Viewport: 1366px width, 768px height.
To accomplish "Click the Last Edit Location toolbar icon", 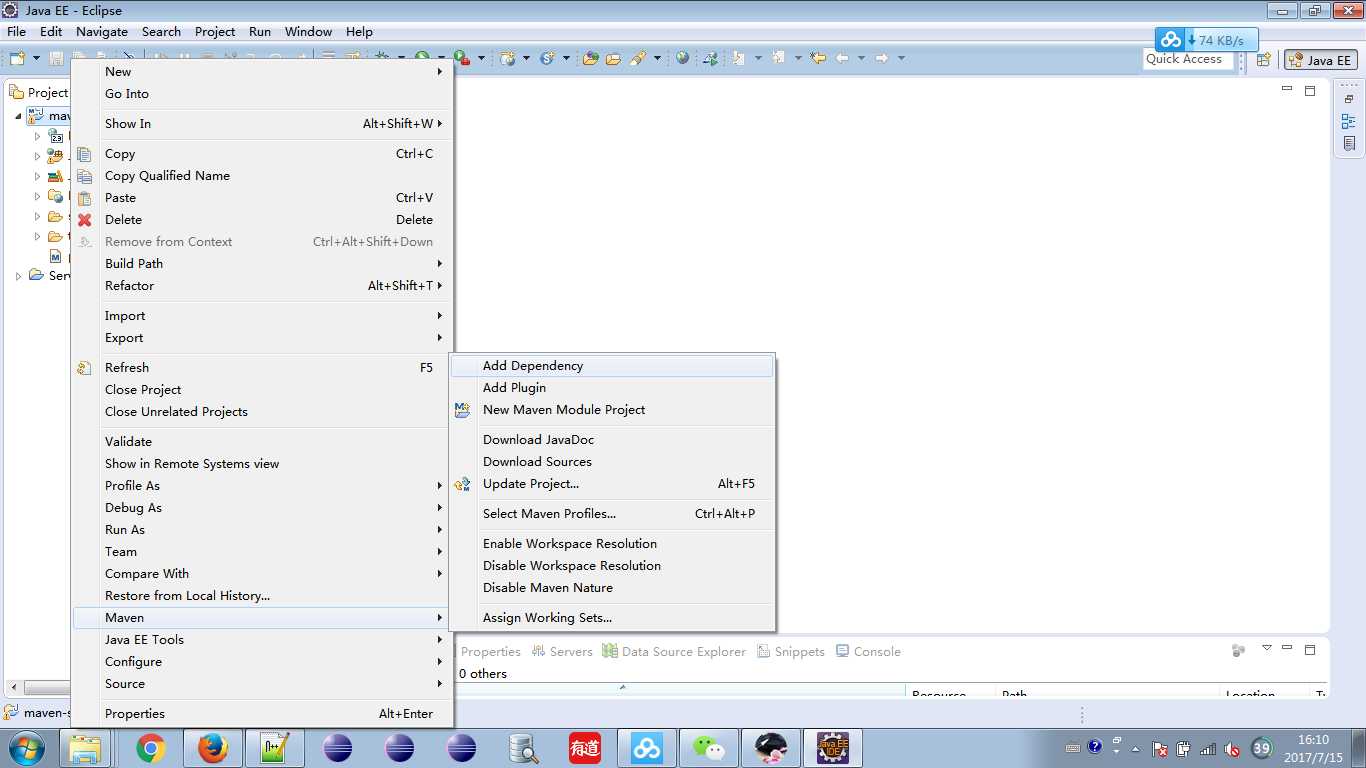I will (x=818, y=58).
